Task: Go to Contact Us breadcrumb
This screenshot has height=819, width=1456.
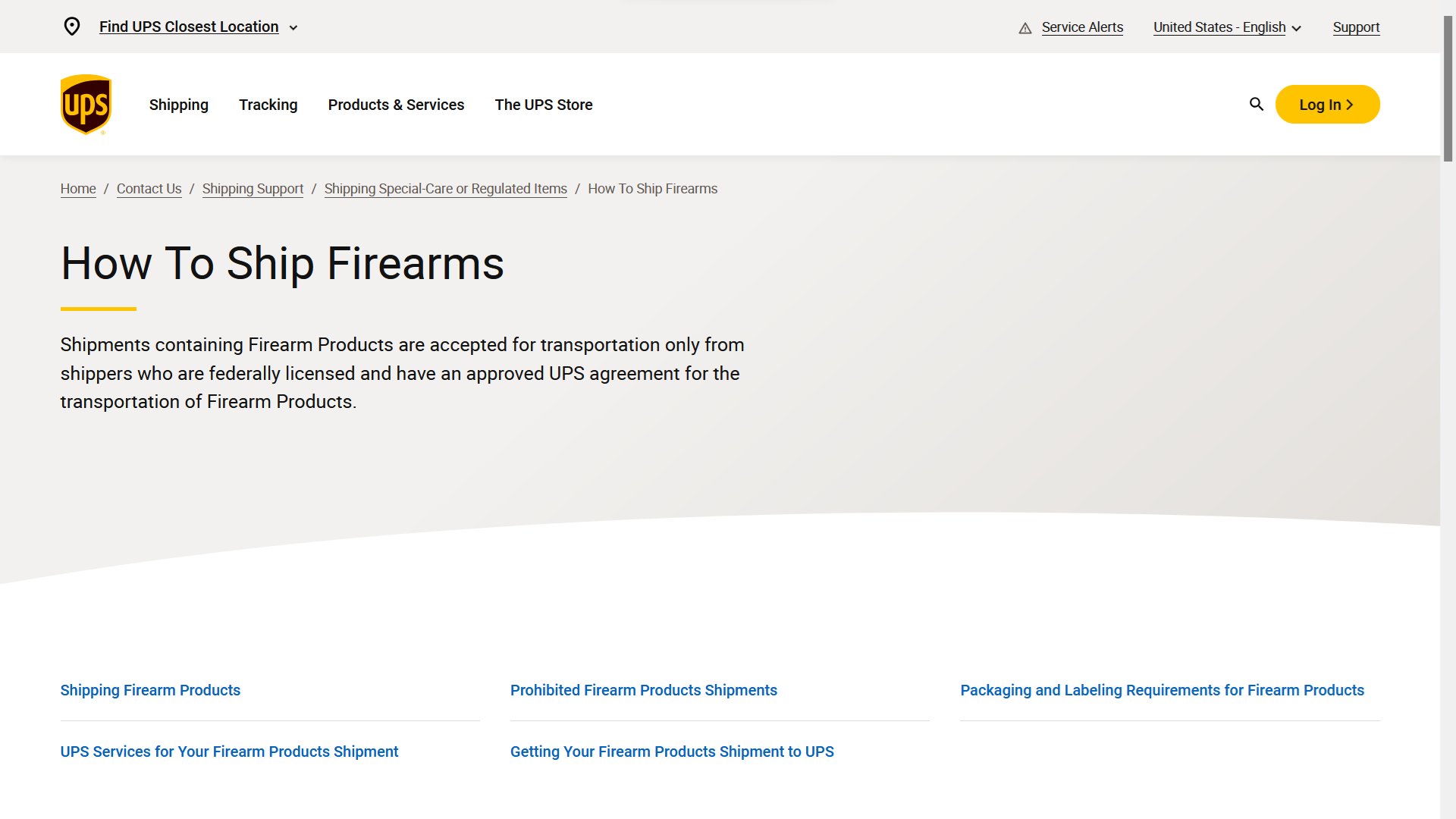Action: click(x=149, y=189)
